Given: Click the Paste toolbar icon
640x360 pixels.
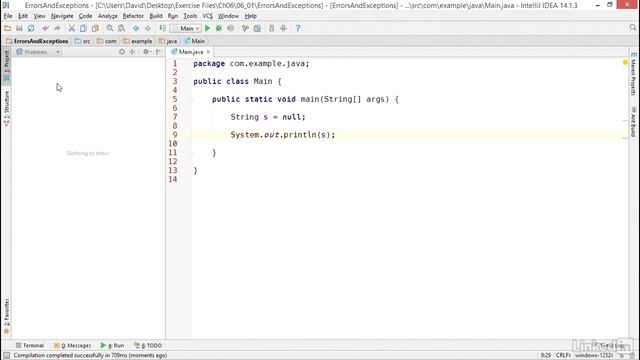Looking at the screenshot, I should click(95, 28).
